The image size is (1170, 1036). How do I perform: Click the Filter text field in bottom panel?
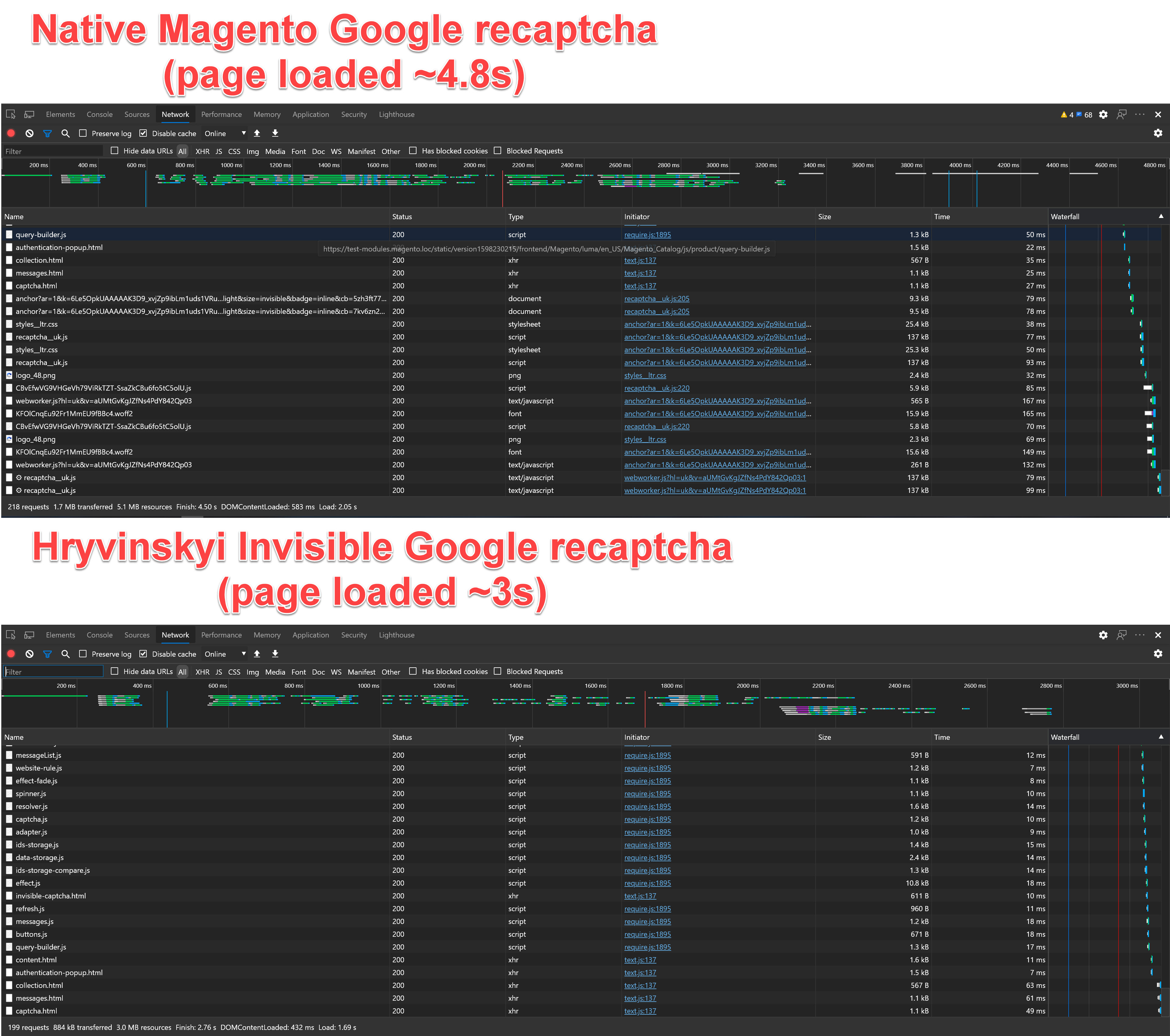click(53, 671)
